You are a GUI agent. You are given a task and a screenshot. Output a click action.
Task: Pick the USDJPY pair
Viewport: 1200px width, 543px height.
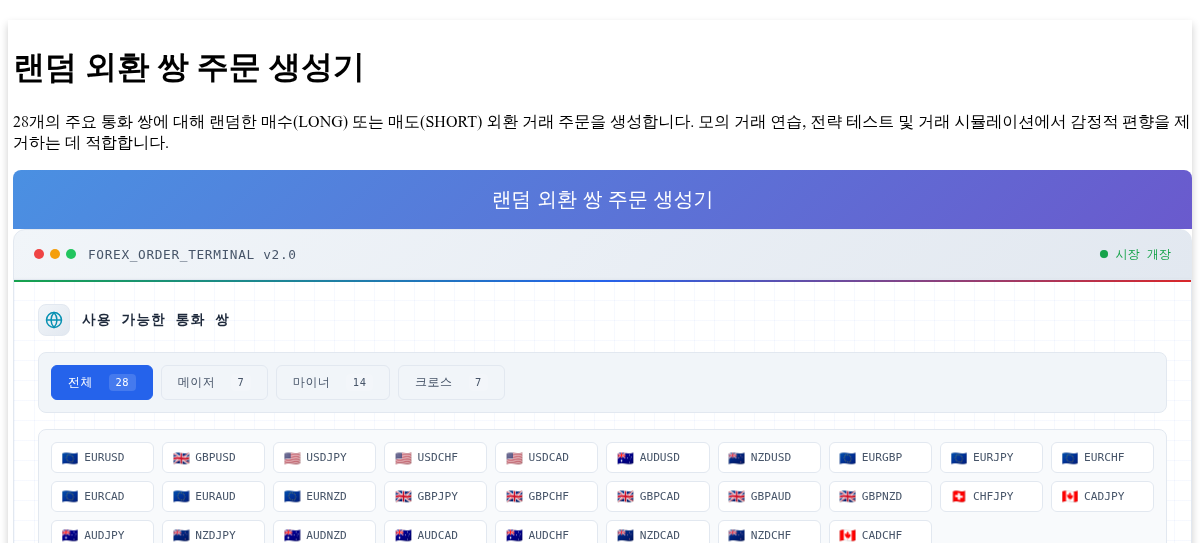pos(324,458)
